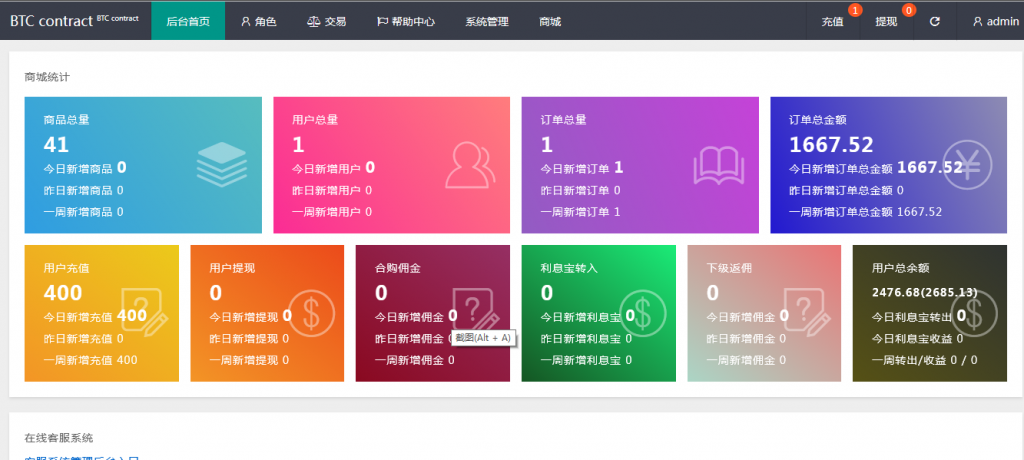Viewport: 1024px width, 460px height.
Task: Open the 帮助中心 menu
Action: 405,21
